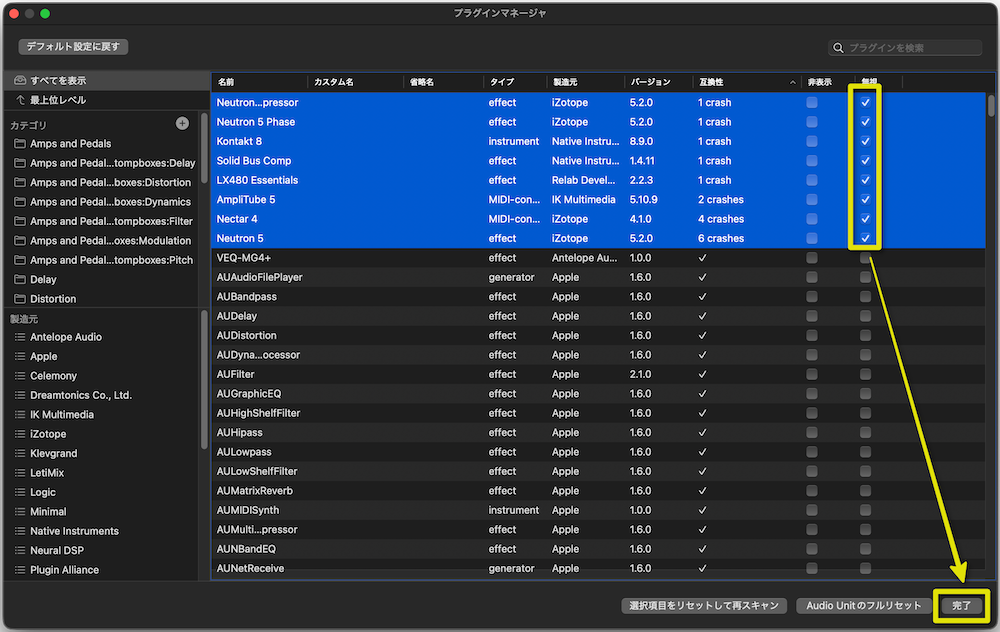Click the list icon next to Native Instruments
Image resolution: width=1000 pixels, height=632 pixels.
[x=20, y=531]
